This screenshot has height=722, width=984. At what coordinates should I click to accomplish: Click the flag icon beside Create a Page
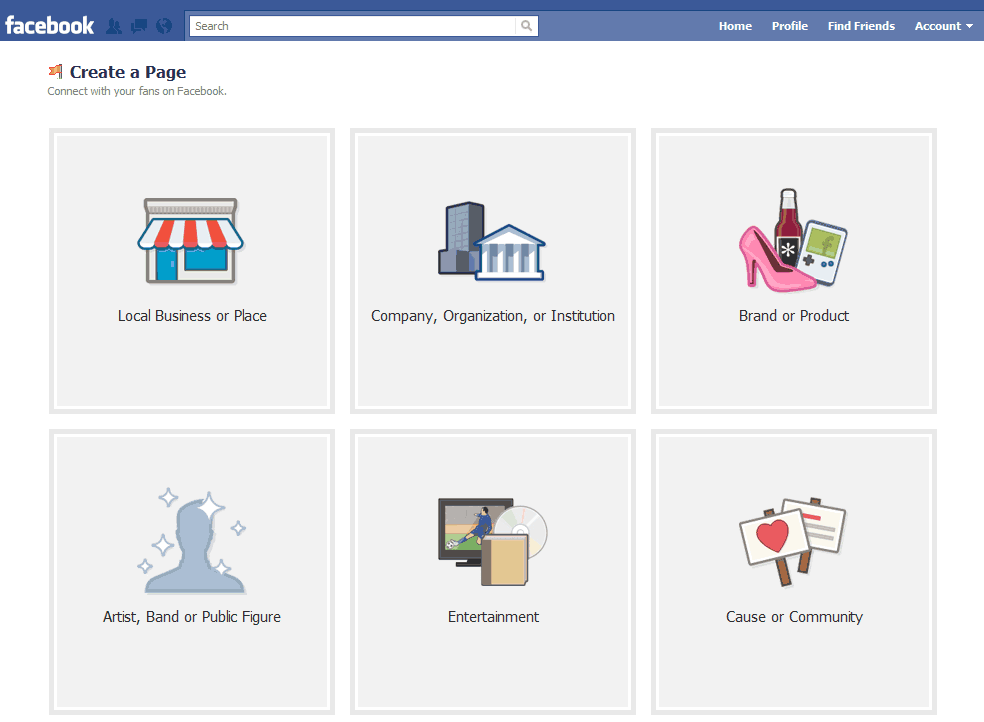tap(56, 72)
